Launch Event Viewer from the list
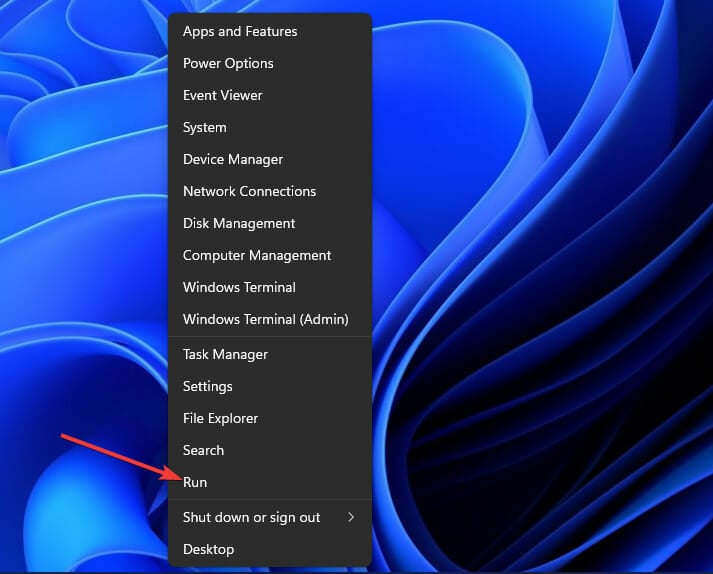Viewport: 713px width, 574px height. [x=223, y=95]
